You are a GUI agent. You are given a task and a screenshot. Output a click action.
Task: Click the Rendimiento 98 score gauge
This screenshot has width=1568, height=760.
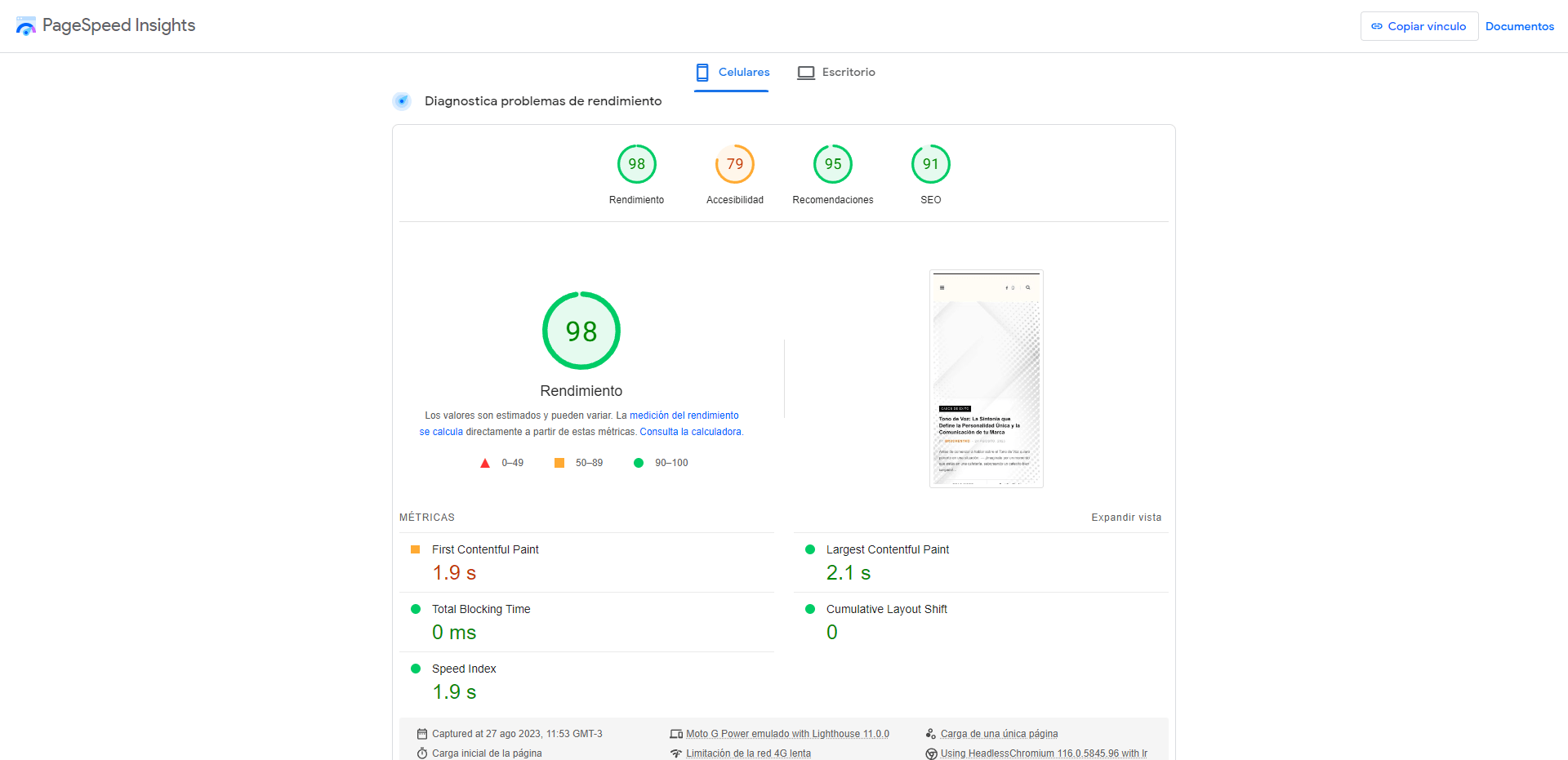[636, 164]
